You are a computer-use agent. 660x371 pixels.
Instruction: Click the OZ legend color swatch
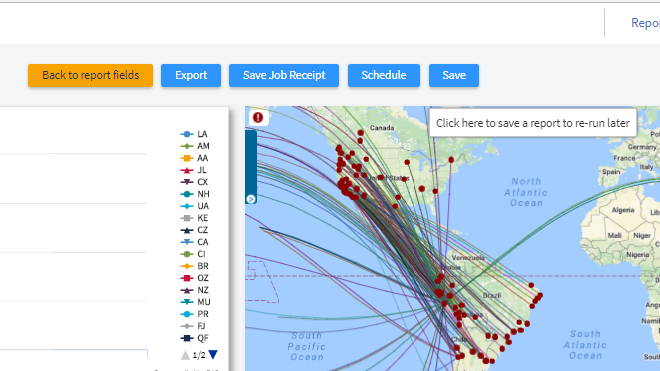[x=187, y=278]
